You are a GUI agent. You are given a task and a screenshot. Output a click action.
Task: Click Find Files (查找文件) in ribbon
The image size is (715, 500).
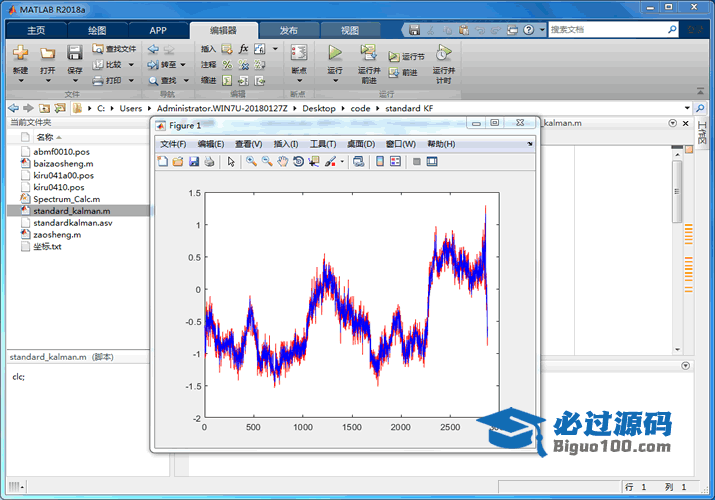click(x=114, y=49)
